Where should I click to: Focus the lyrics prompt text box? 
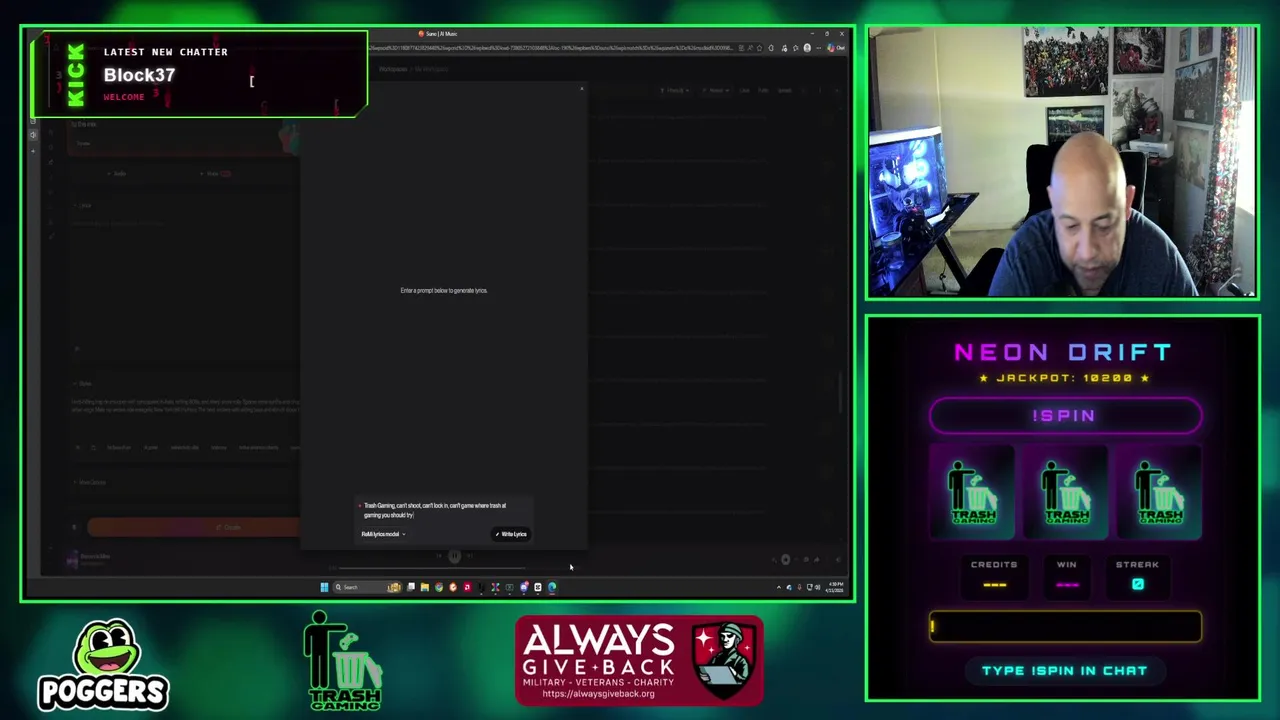(x=443, y=510)
